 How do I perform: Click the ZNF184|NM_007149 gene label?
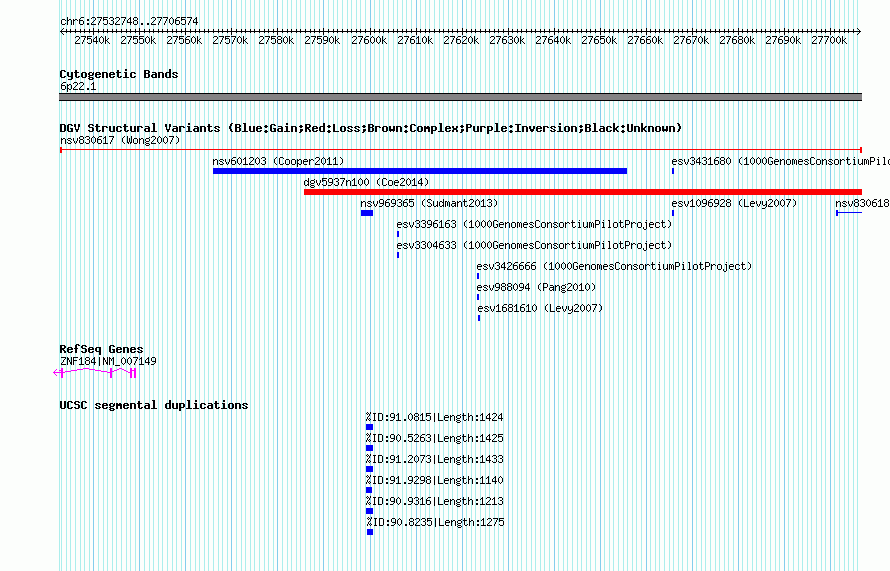[108, 361]
